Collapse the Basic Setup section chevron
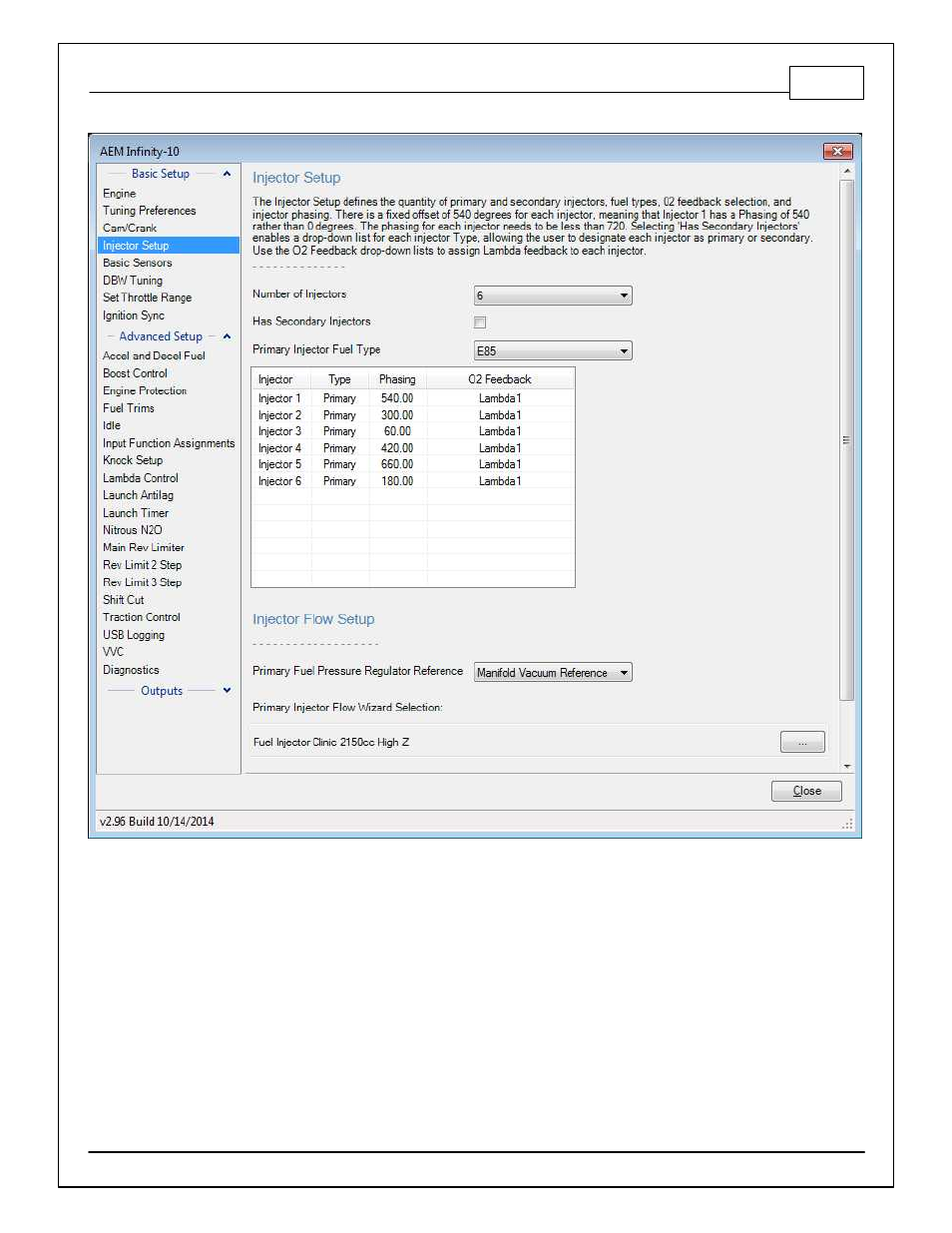Image resolution: width=952 pixels, height=1233 pixels. tap(227, 174)
